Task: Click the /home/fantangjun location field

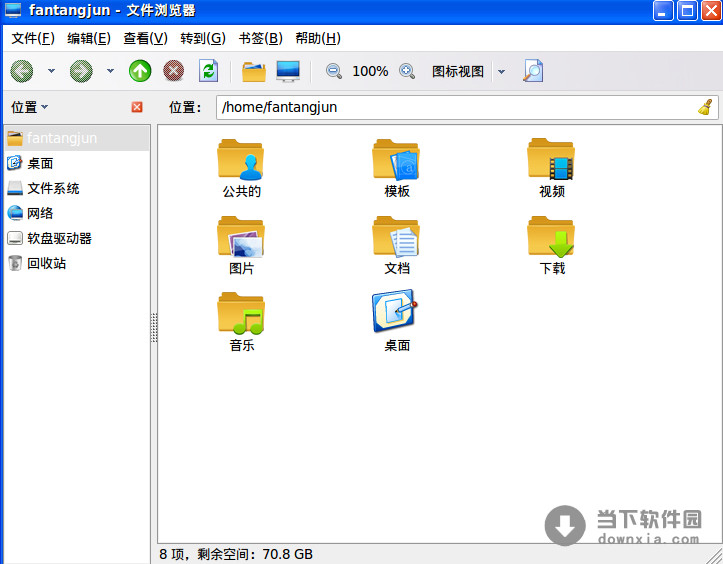Action: click(450, 107)
